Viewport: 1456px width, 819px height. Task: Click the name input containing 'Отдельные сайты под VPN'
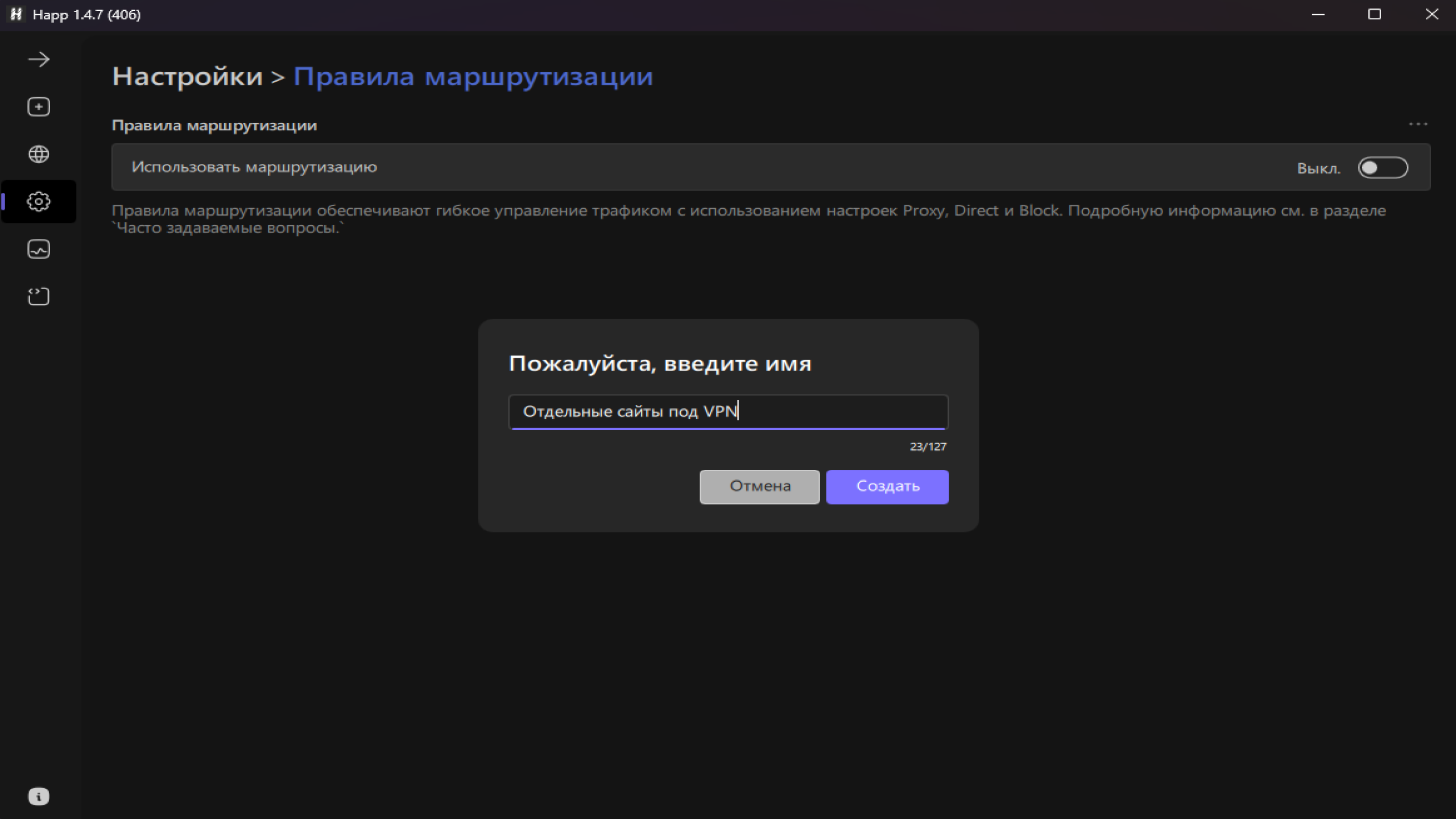(728, 411)
